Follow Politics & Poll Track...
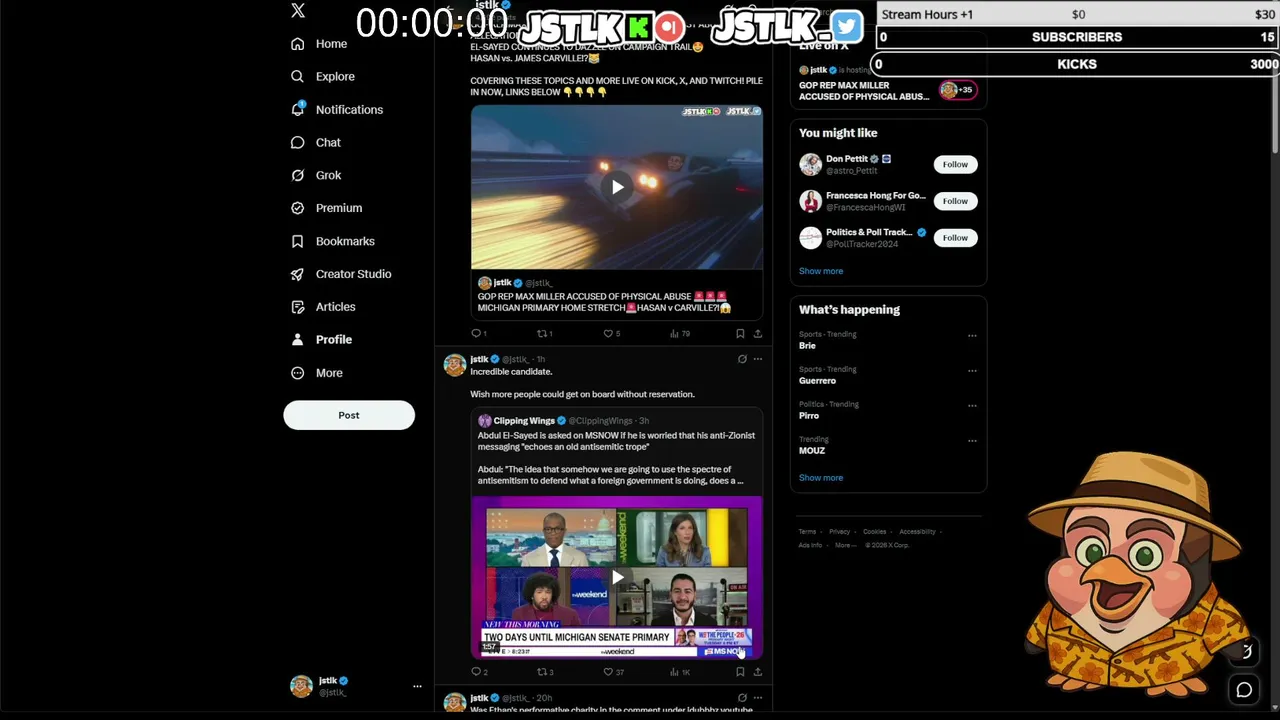The image size is (1280, 720). tap(955, 238)
